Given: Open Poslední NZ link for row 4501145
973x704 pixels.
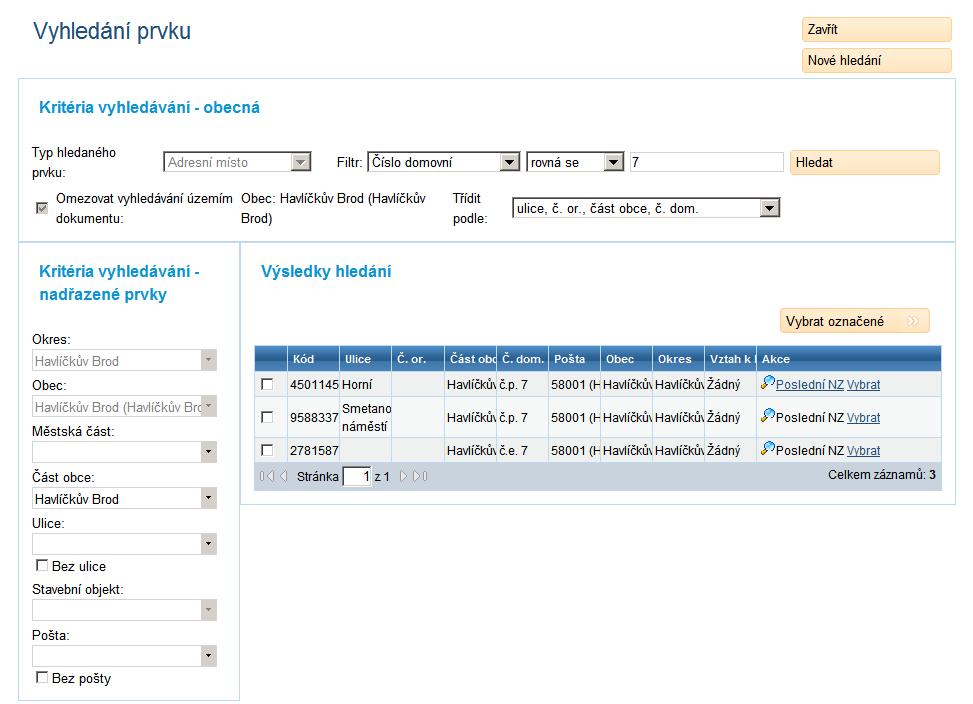Looking at the screenshot, I should (x=810, y=385).
